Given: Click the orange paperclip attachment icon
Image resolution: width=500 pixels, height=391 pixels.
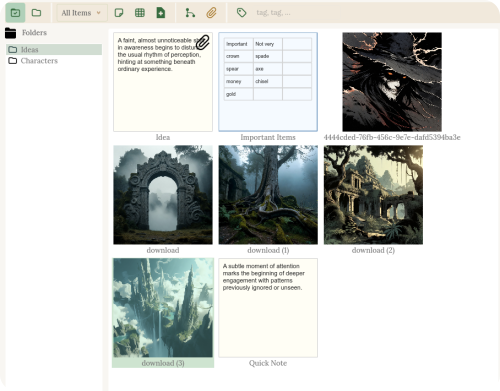Looking at the screenshot, I should tap(211, 13).
